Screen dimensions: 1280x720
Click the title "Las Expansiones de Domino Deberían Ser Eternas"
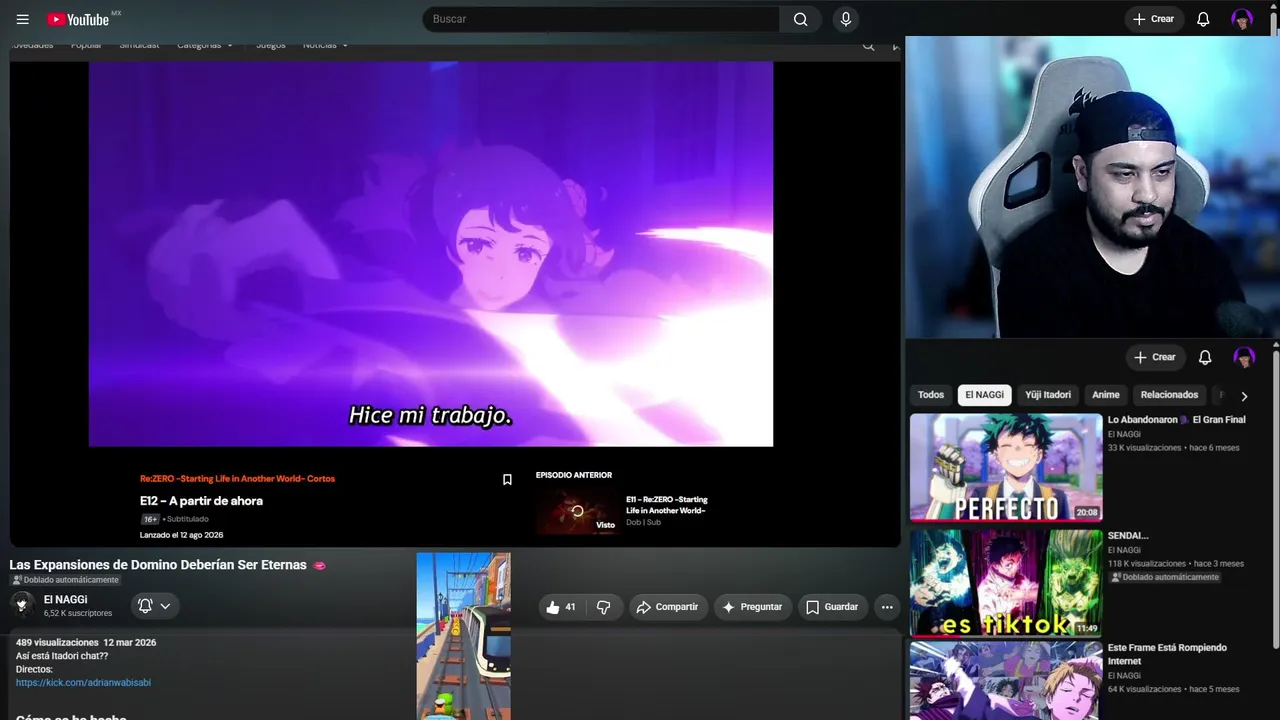coord(158,565)
